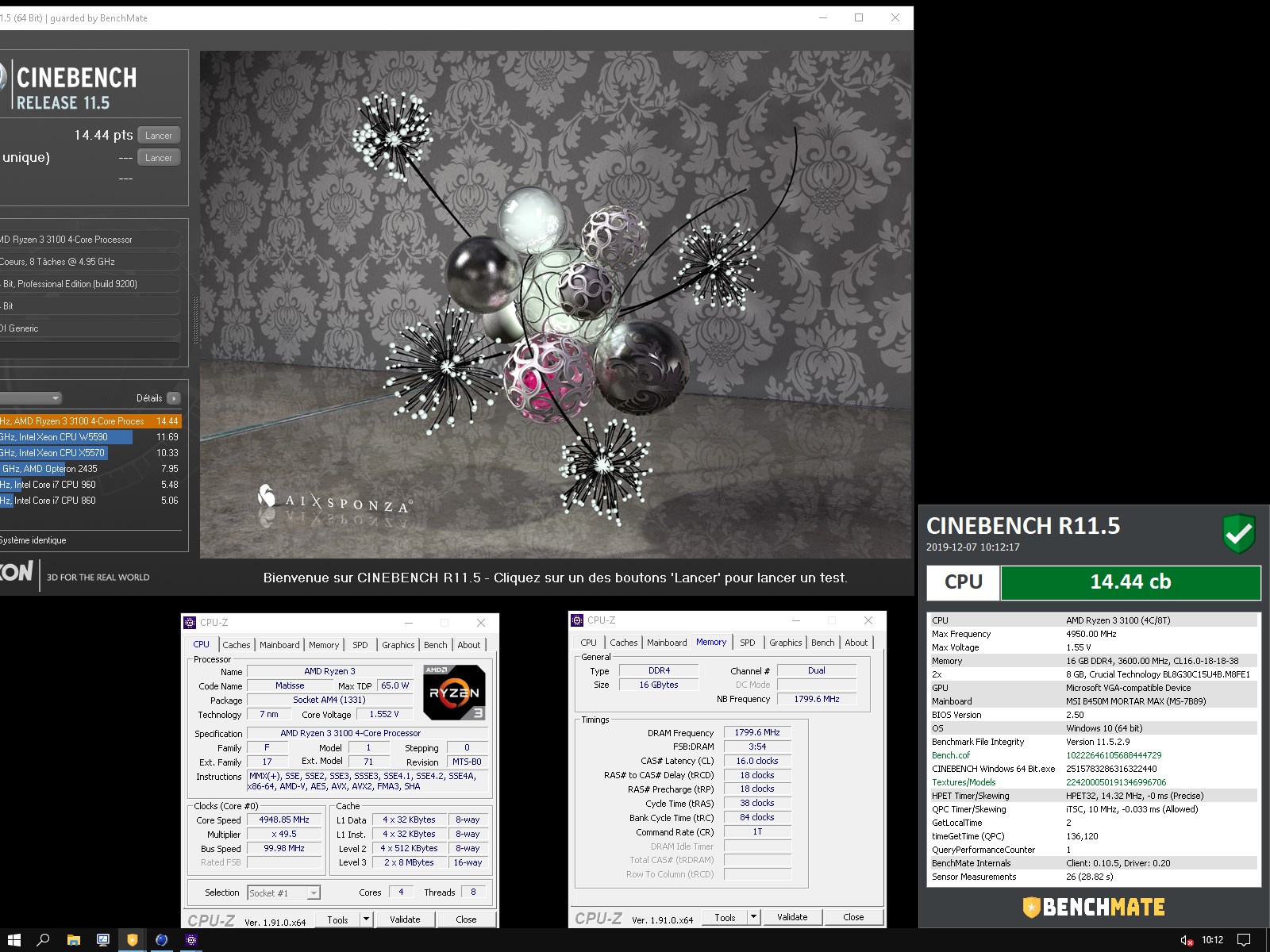Click Close button in CPU-Z CPU window
The width and height of the screenshot is (1270, 952).
pyautogui.click(x=466, y=919)
